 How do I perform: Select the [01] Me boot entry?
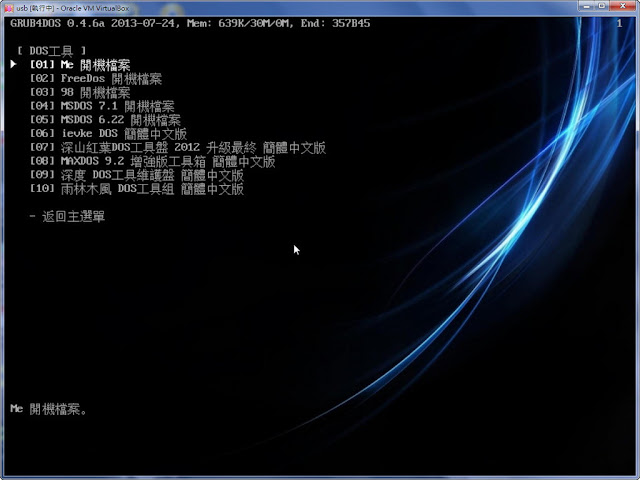tap(80, 65)
